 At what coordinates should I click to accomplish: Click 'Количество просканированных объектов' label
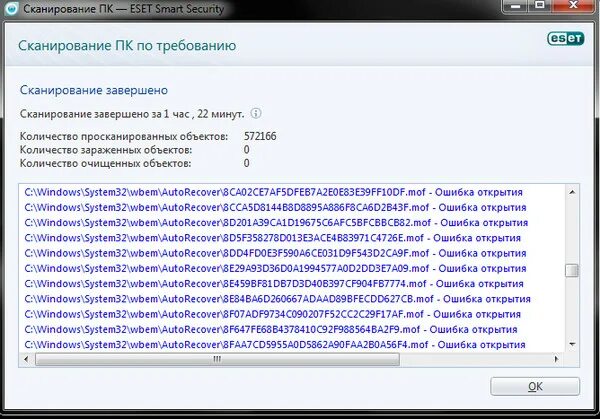124,136
